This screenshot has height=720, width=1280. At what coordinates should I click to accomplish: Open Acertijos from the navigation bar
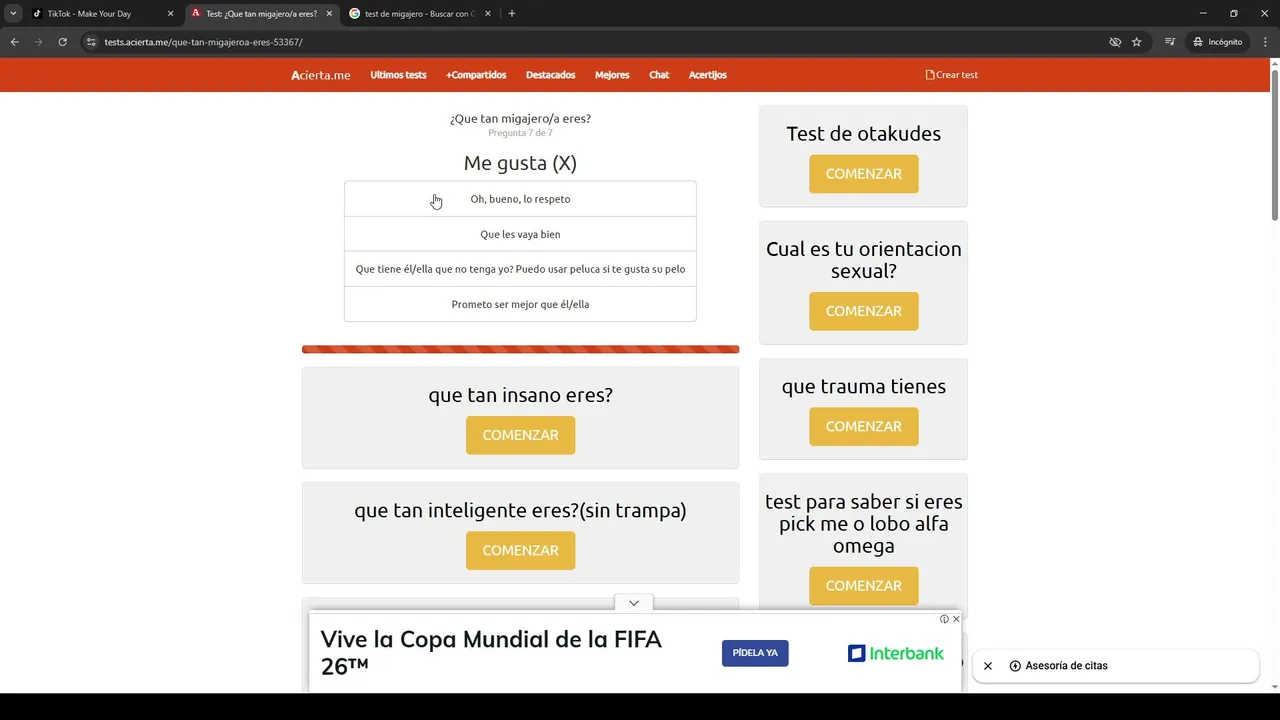pyautogui.click(x=708, y=75)
